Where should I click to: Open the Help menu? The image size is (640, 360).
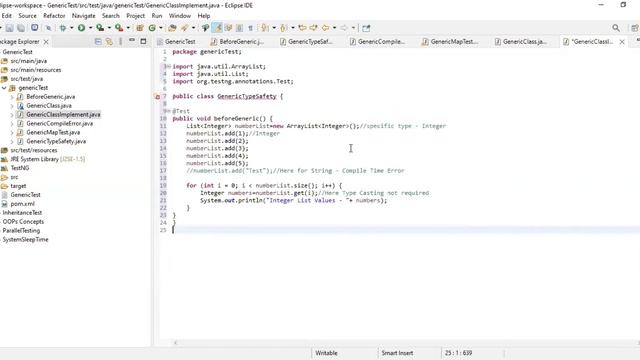204,16
